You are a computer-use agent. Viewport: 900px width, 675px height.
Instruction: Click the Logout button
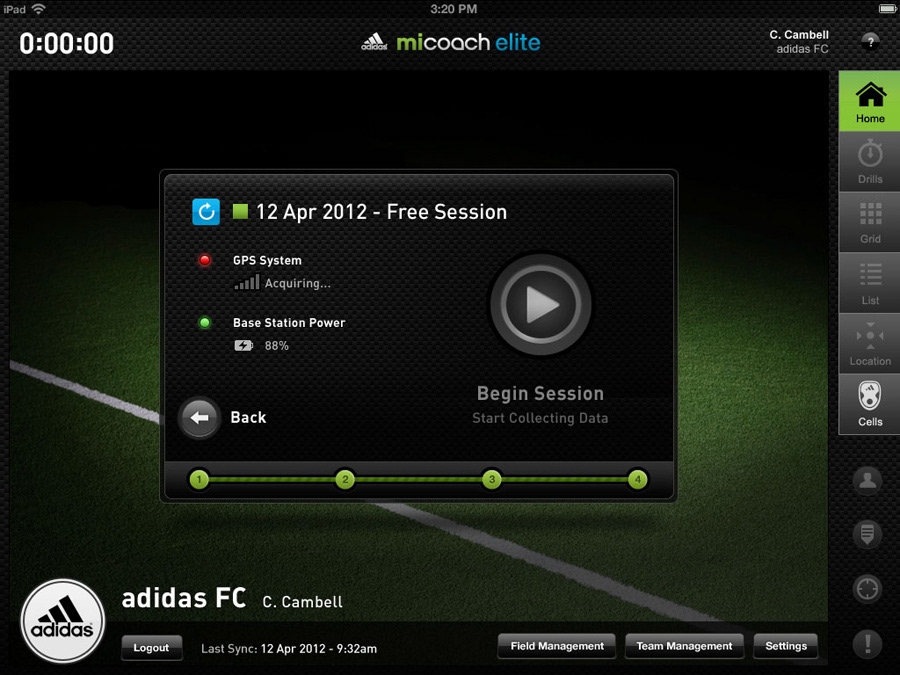tap(152, 647)
